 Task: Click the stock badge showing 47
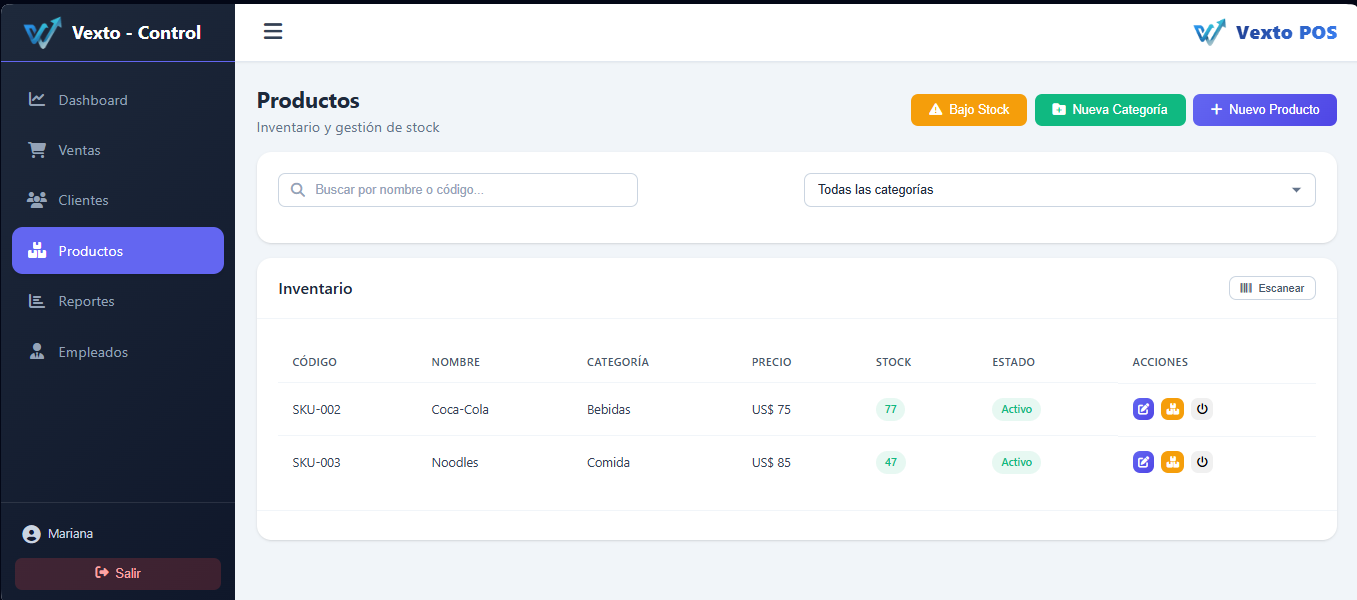click(890, 462)
